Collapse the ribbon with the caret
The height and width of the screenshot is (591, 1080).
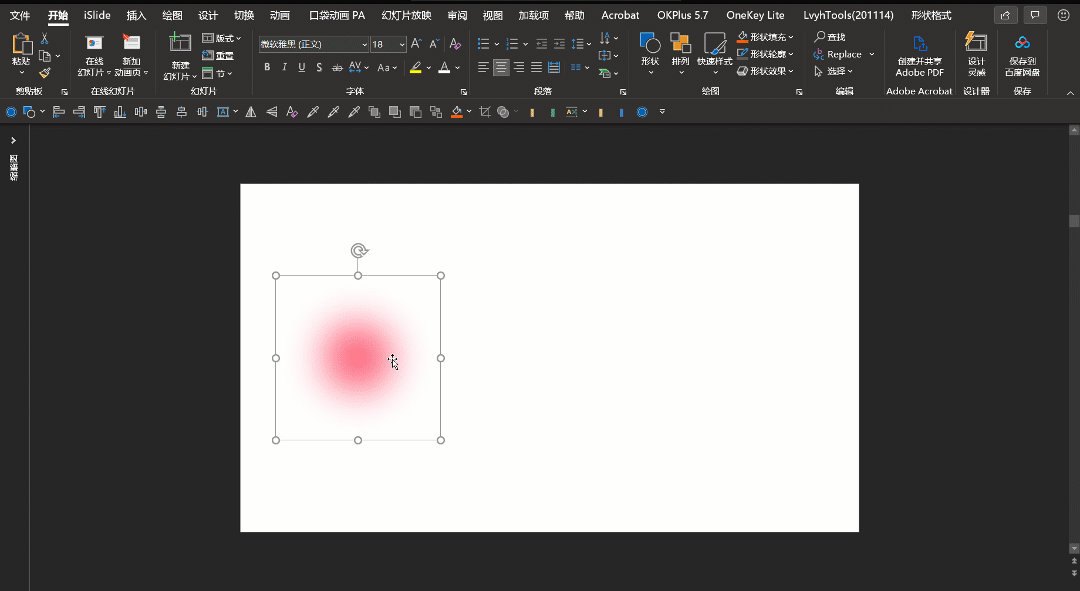(x=1070, y=93)
